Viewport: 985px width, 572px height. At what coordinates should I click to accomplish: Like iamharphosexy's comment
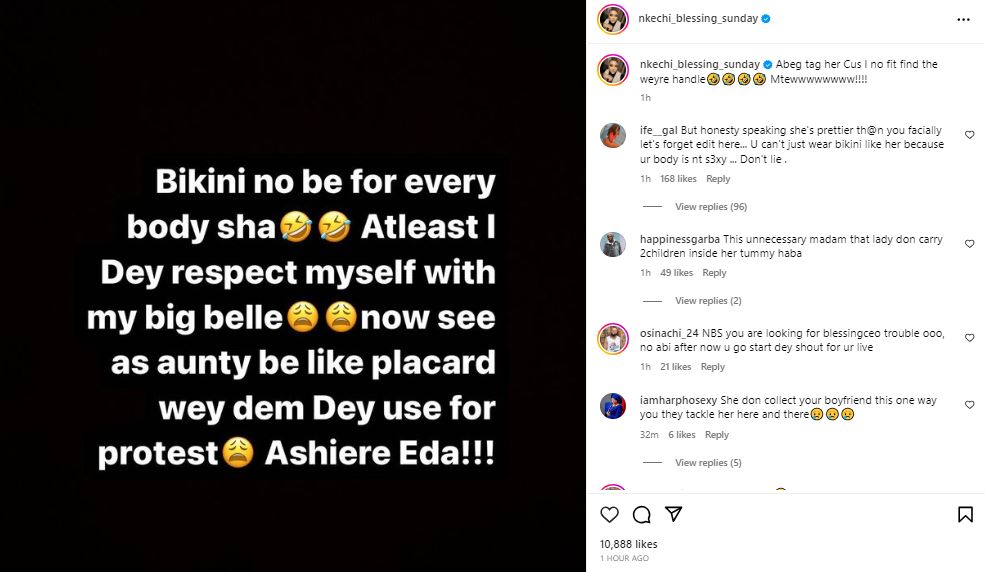[969, 405]
